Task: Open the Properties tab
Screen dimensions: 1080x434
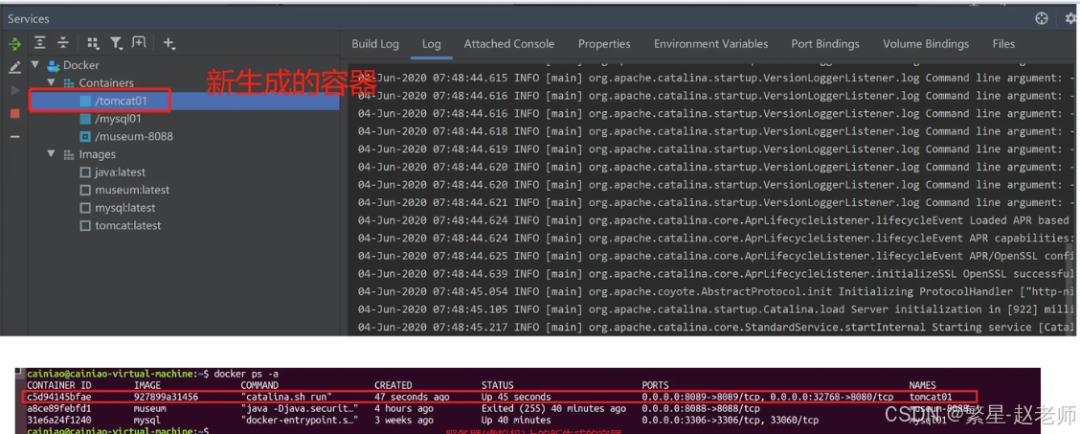Action: 604,44
